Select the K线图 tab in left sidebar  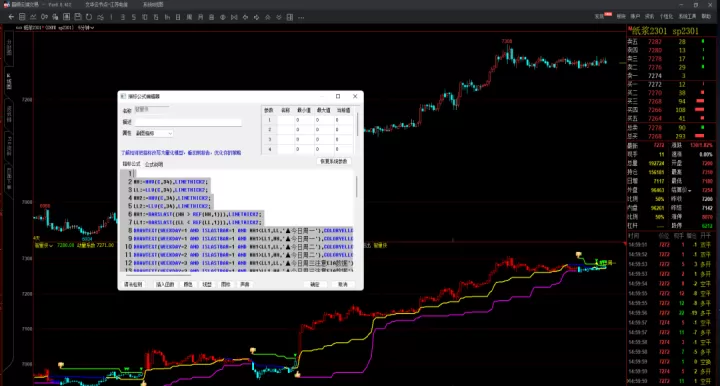click(9, 81)
